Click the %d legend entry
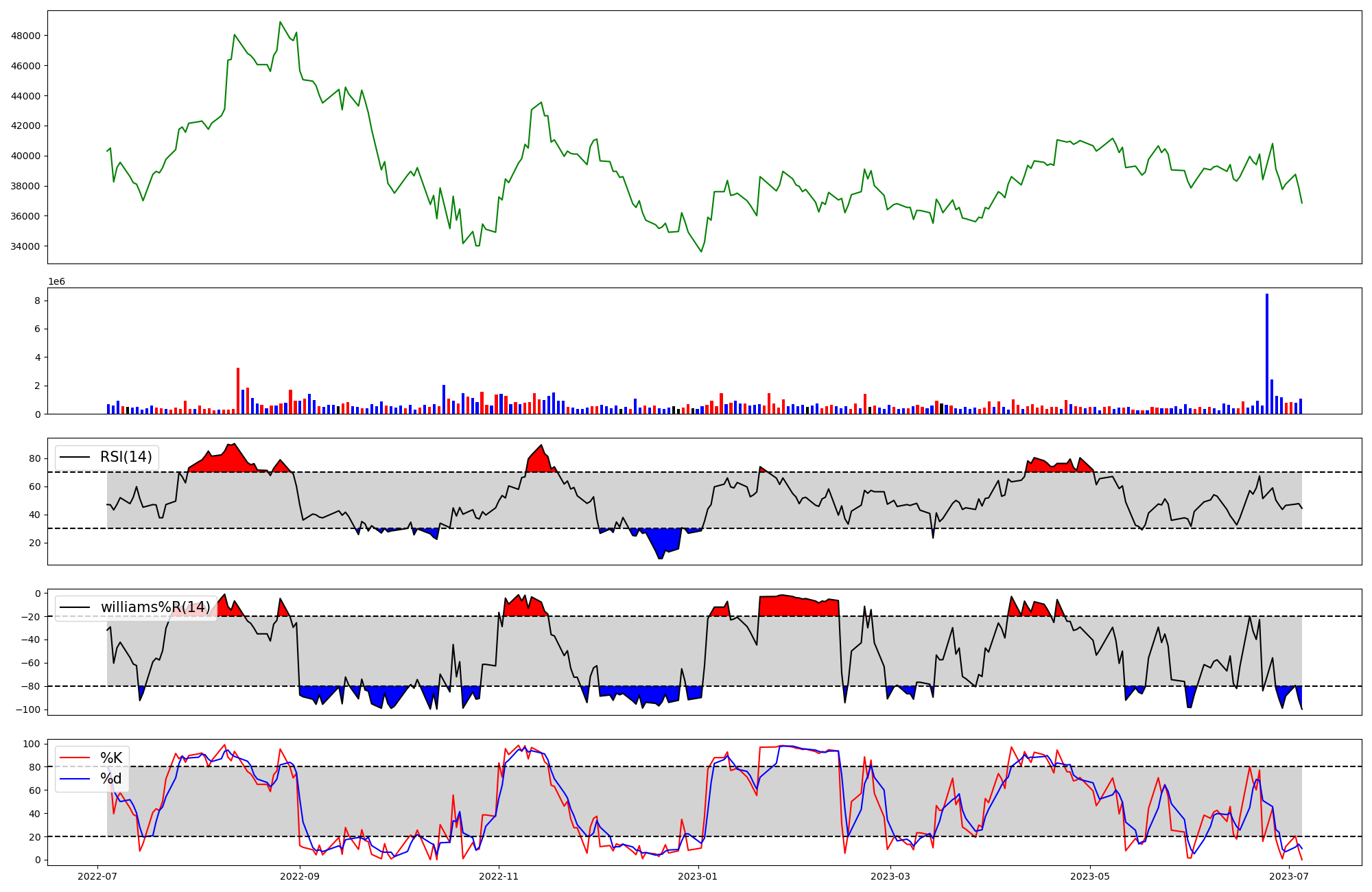Image resolution: width=1372 pixels, height=892 pixels. pos(111,778)
